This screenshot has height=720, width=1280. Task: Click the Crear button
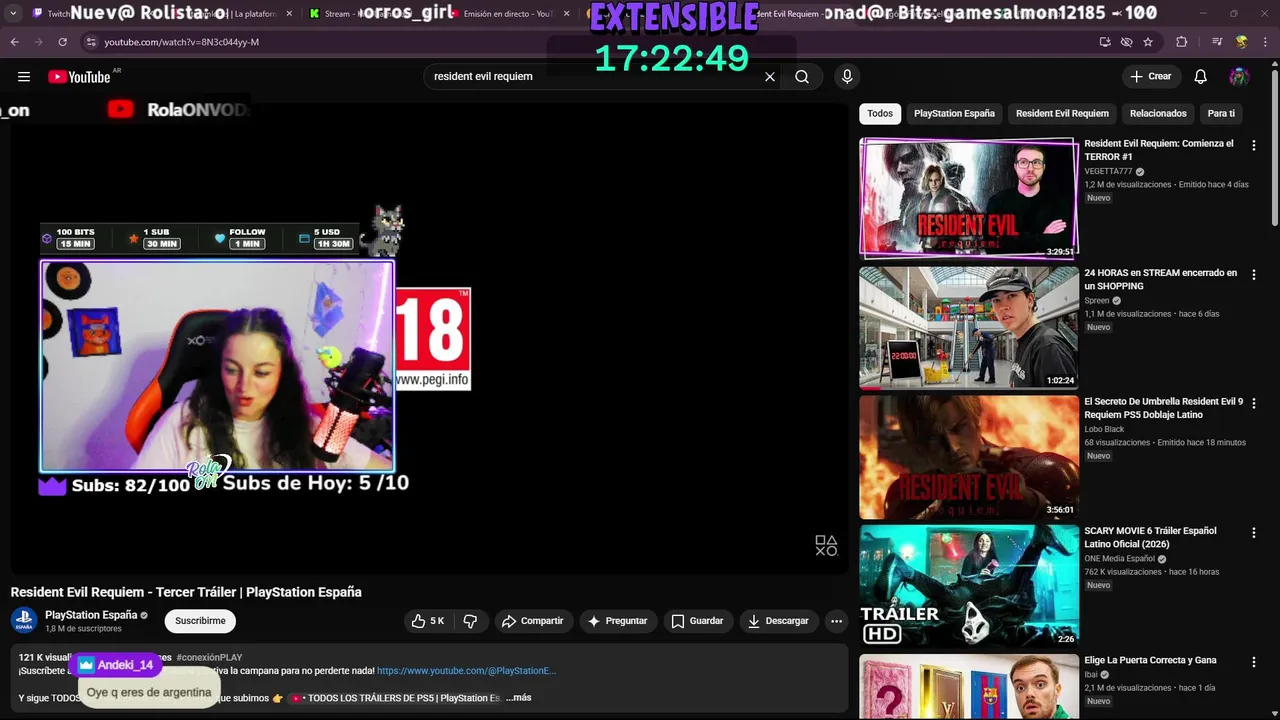tap(1150, 77)
